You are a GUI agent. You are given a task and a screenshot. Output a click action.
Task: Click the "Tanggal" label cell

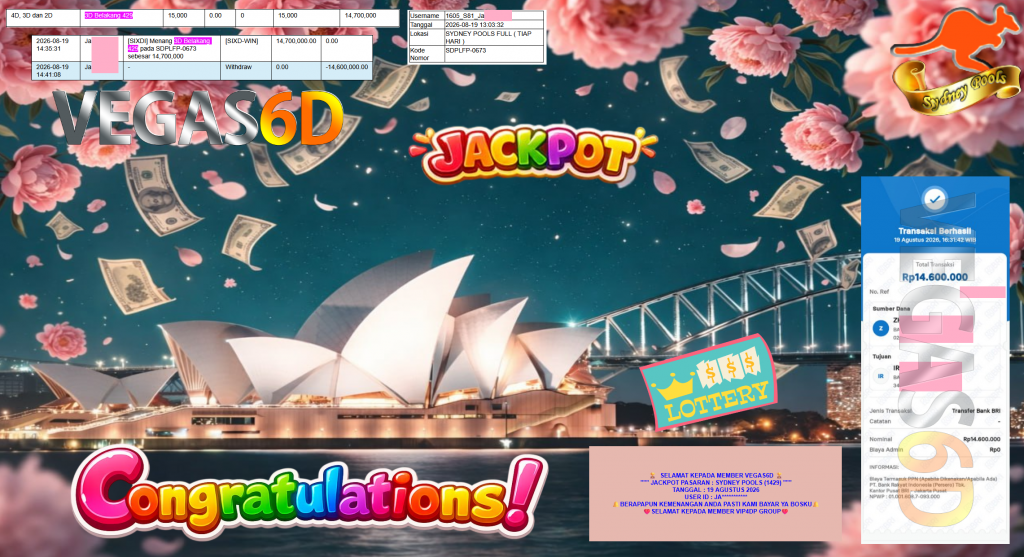pos(425,24)
